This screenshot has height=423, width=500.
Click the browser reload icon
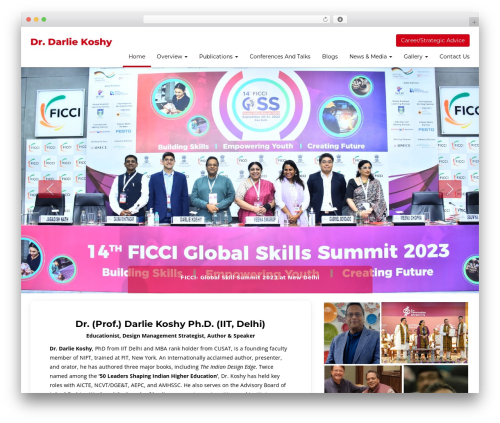(x=325, y=19)
